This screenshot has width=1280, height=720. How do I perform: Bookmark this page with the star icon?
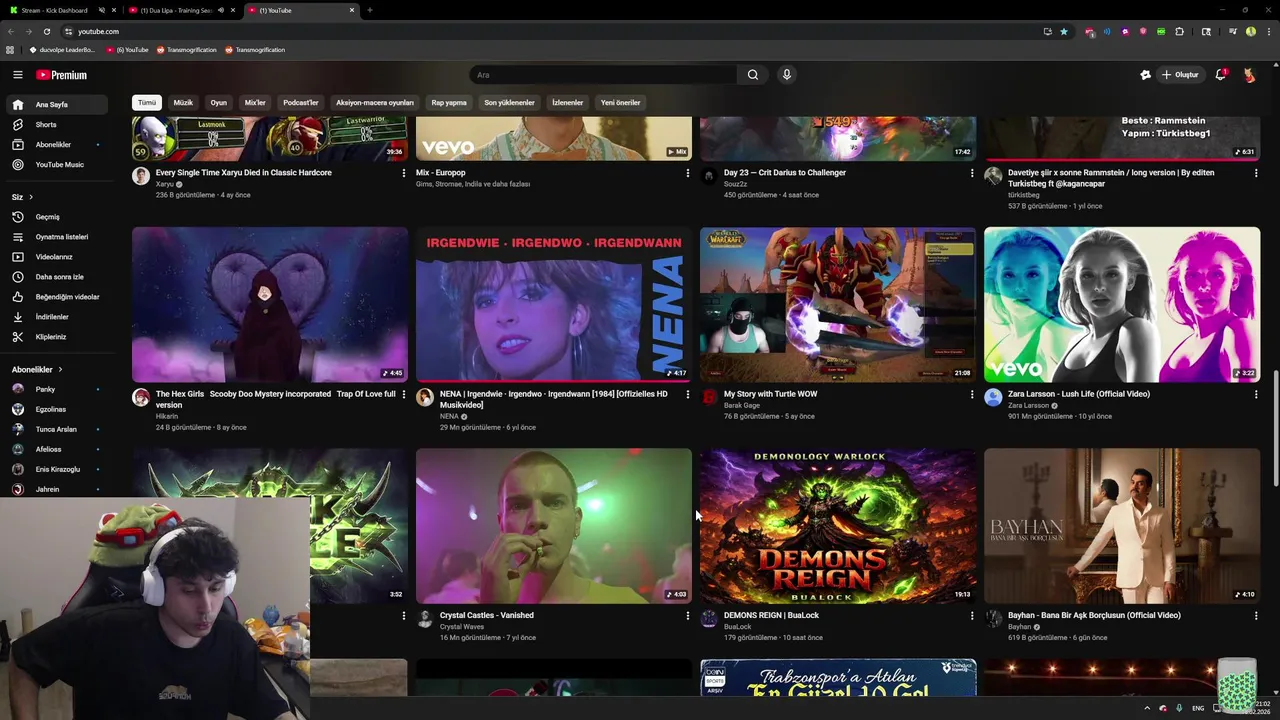click(x=1064, y=31)
